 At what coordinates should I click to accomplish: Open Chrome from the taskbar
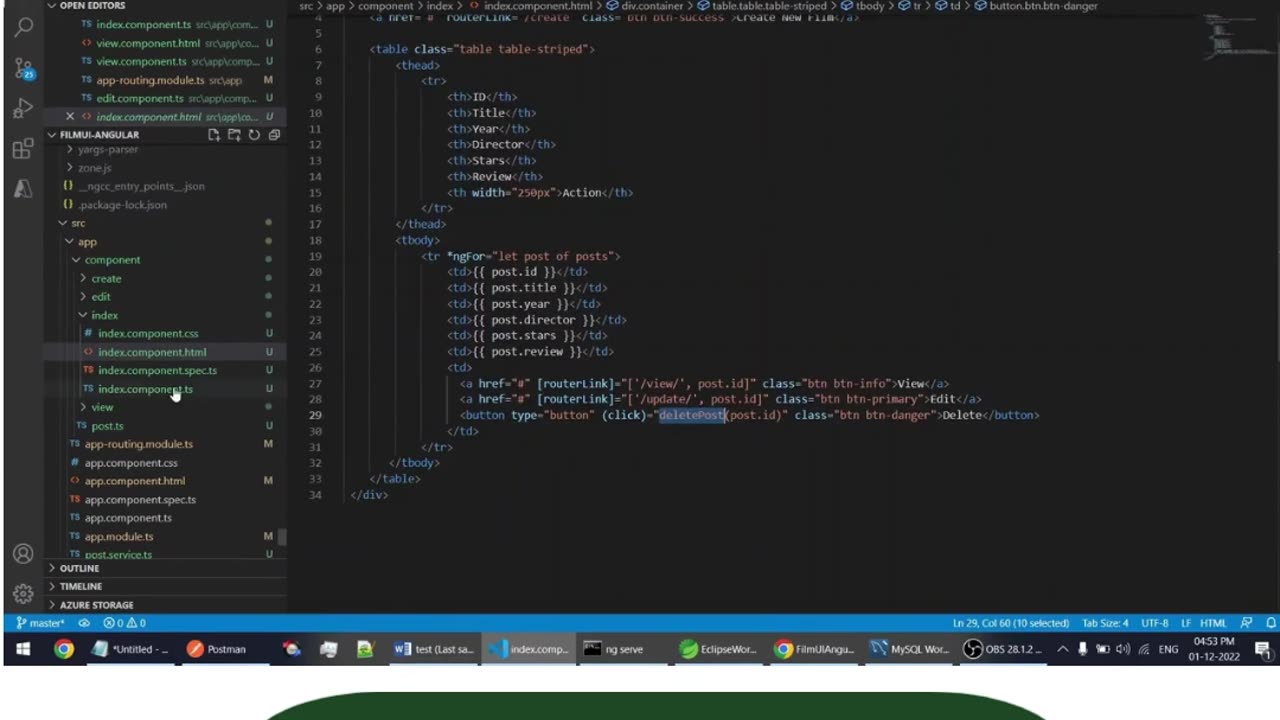[x=63, y=649]
